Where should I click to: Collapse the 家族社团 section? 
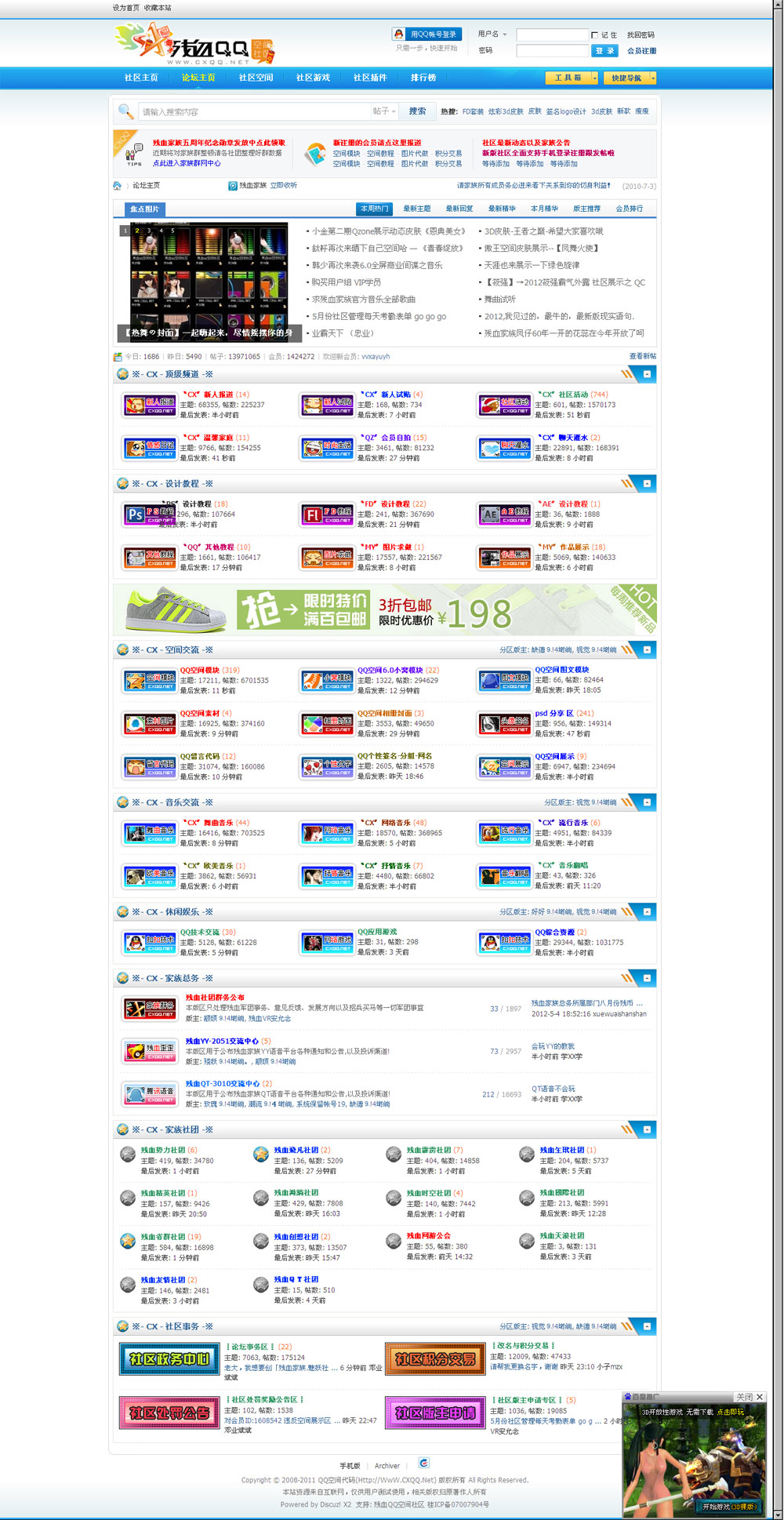pyautogui.click(x=647, y=1130)
